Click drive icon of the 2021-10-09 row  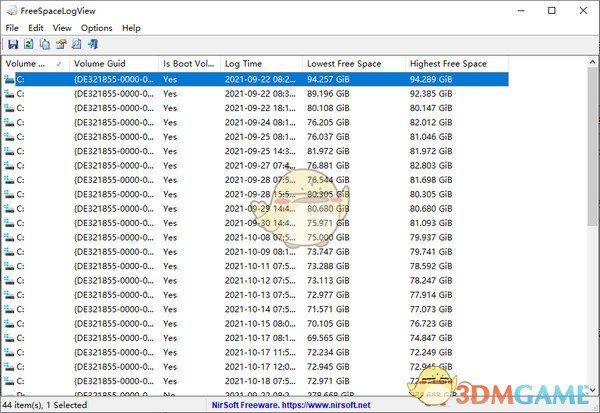tap(9, 252)
